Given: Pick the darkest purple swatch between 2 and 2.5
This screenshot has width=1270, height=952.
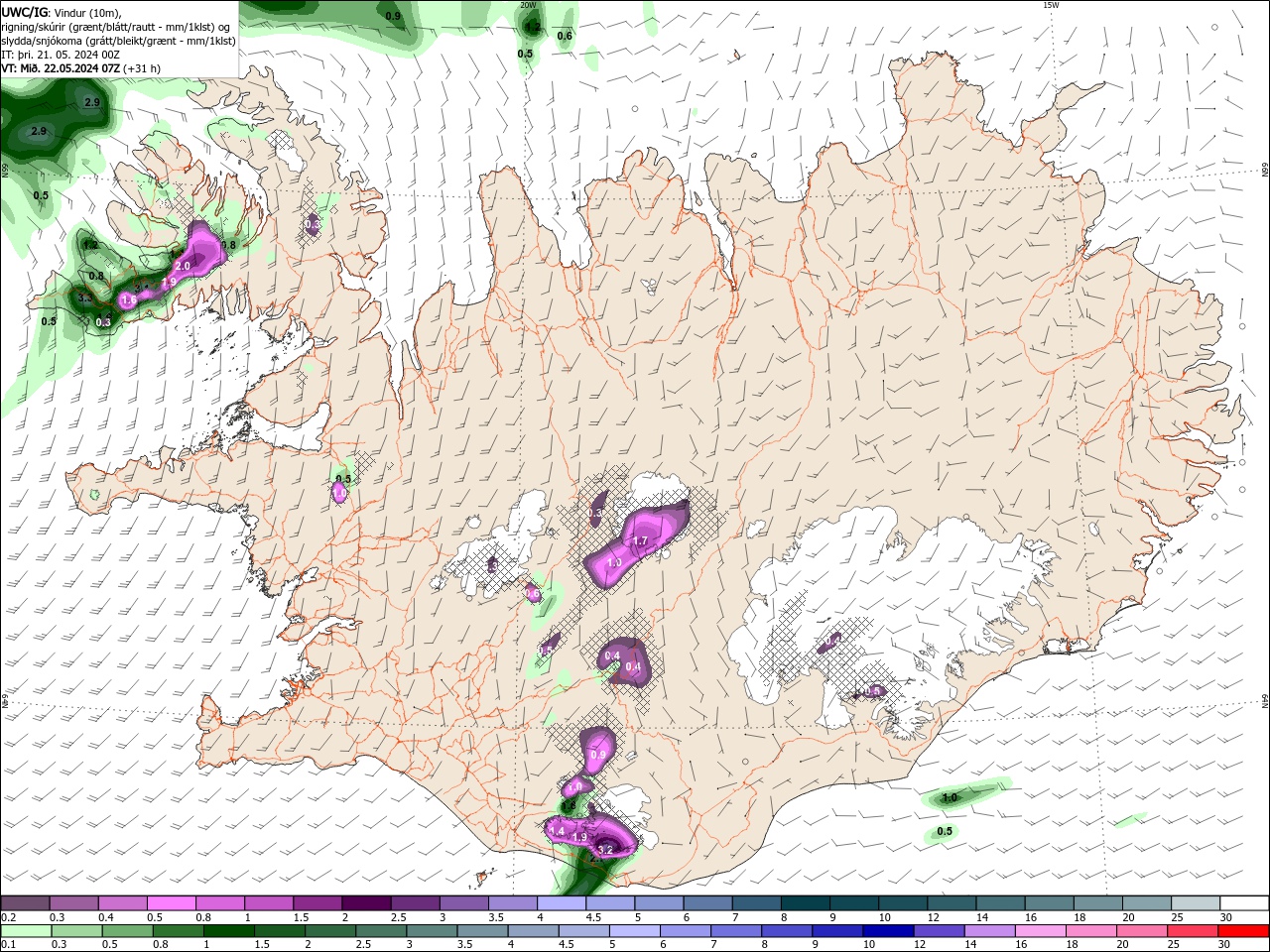Looking at the screenshot, I should click(x=365, y=903).
